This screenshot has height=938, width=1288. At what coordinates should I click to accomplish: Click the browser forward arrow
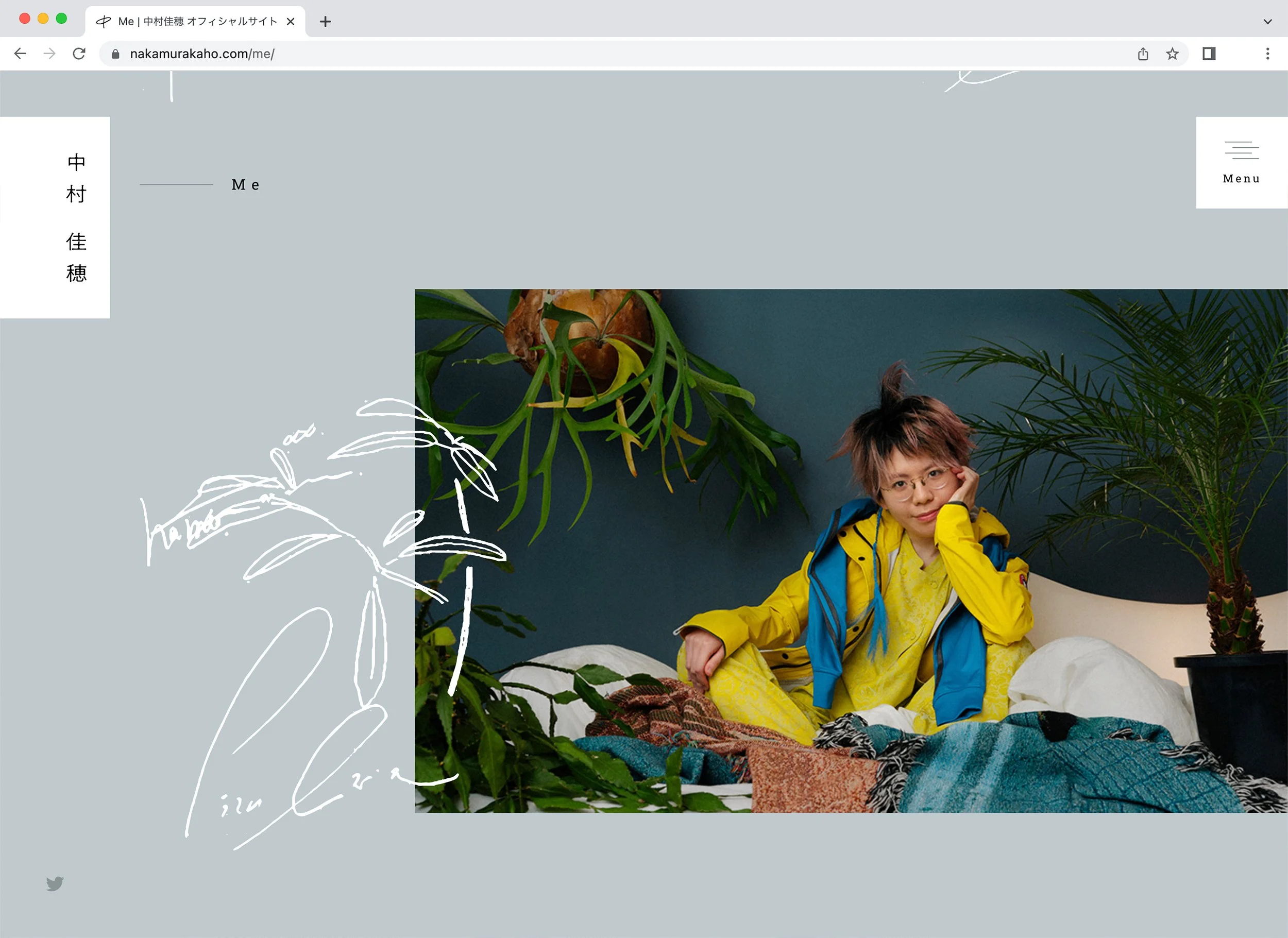(x=49, y=54)
